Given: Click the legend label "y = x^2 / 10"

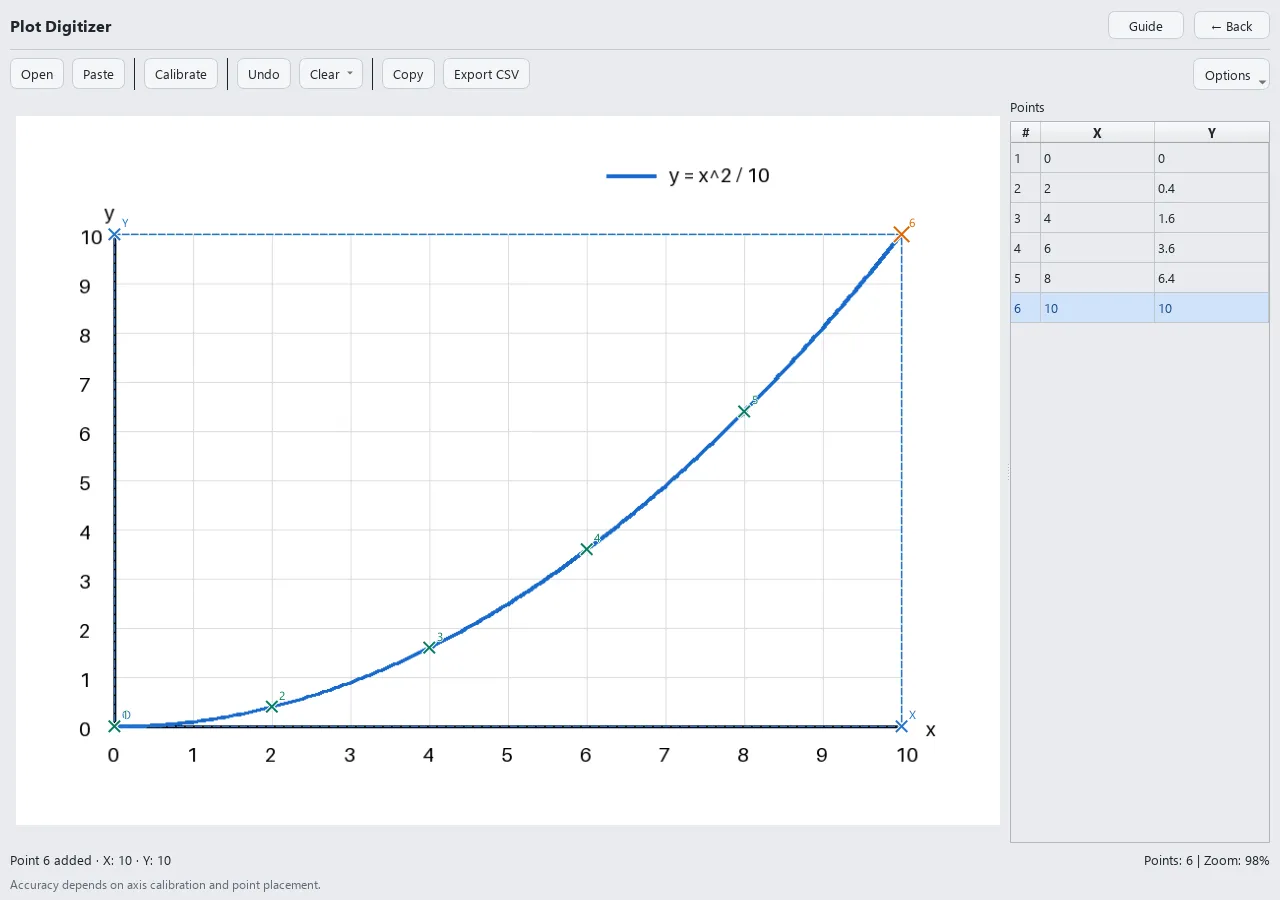Looking at the screenshot, I should (719, 176).
